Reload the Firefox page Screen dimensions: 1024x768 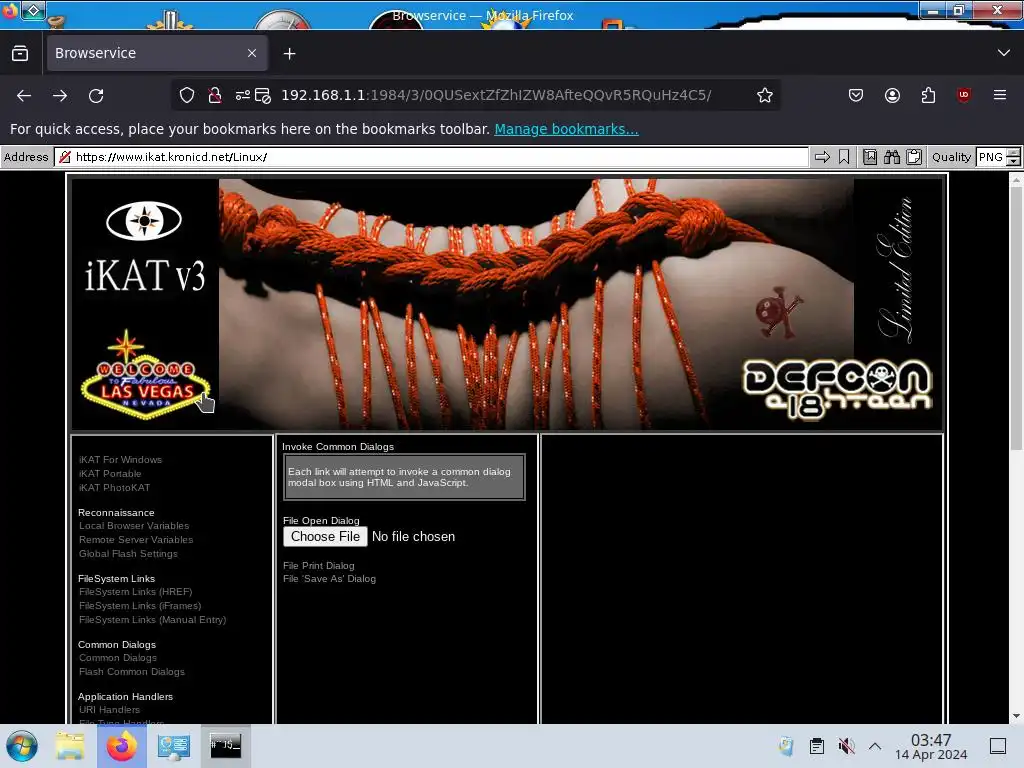(96, 95)
